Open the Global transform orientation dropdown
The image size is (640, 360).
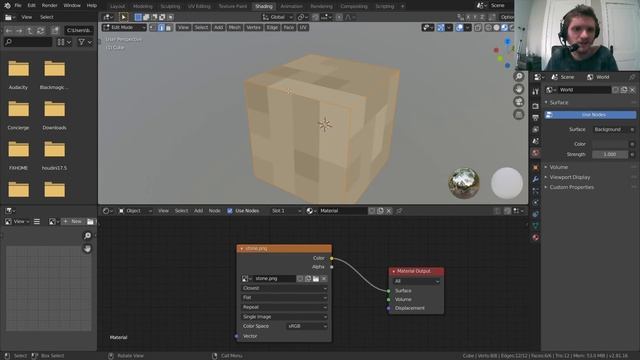[x=277, y=17]
